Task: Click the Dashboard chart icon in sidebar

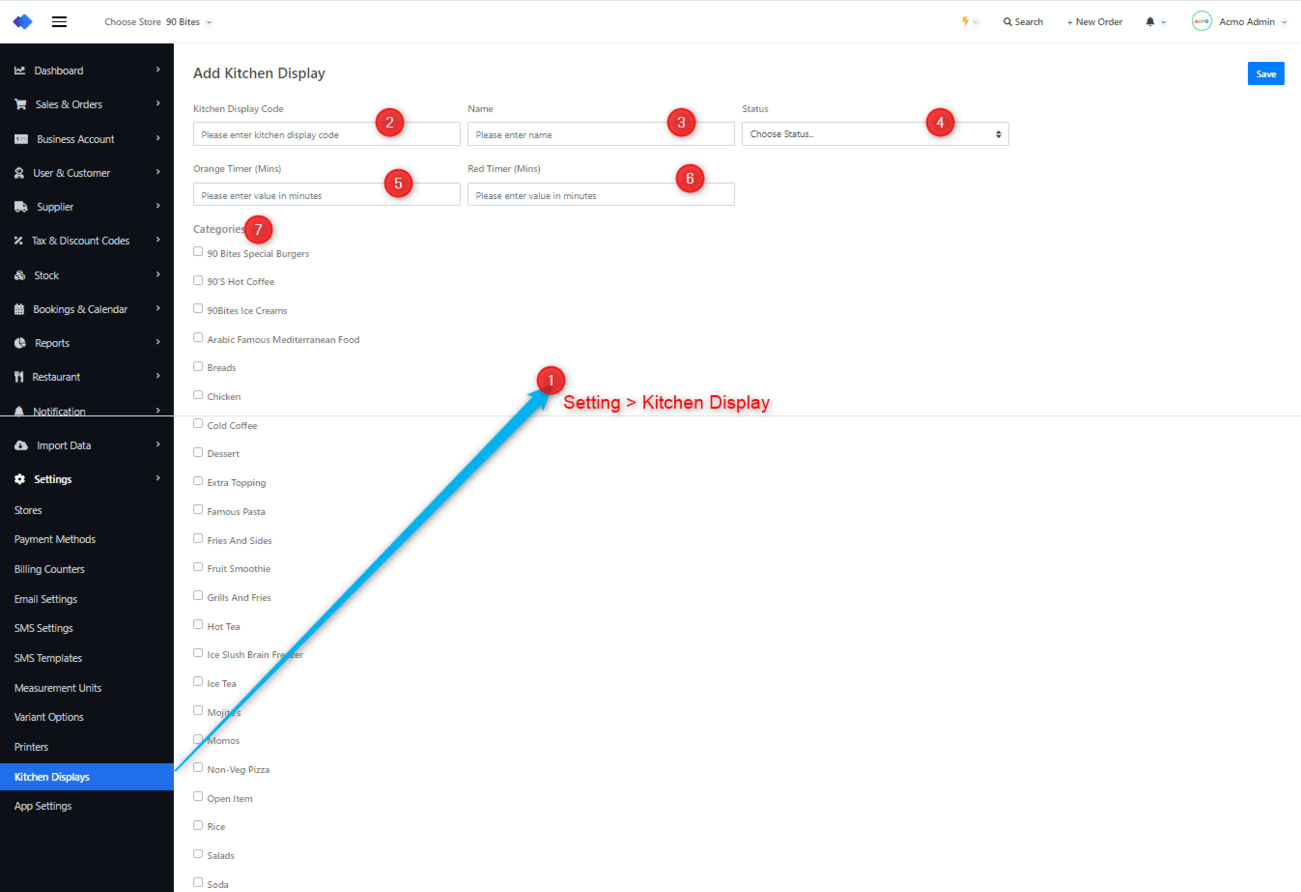Action: pos(20,71)
